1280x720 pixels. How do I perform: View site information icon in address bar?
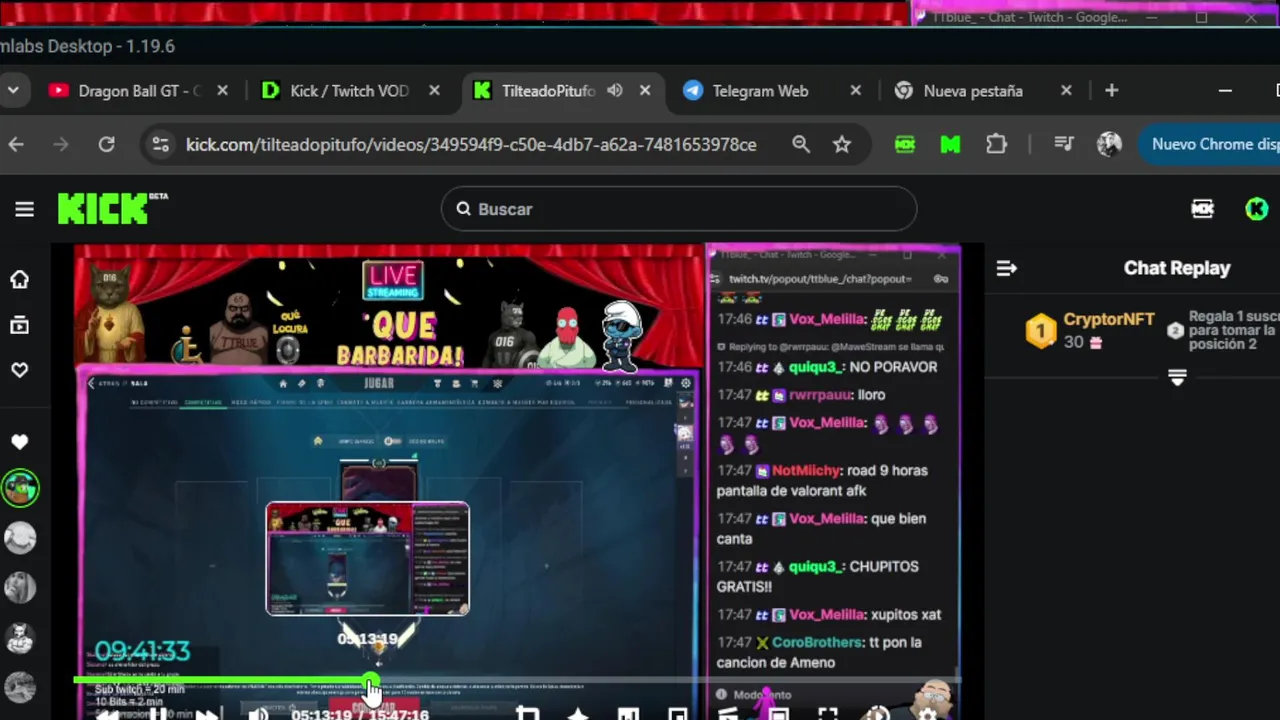pos(160,145)
